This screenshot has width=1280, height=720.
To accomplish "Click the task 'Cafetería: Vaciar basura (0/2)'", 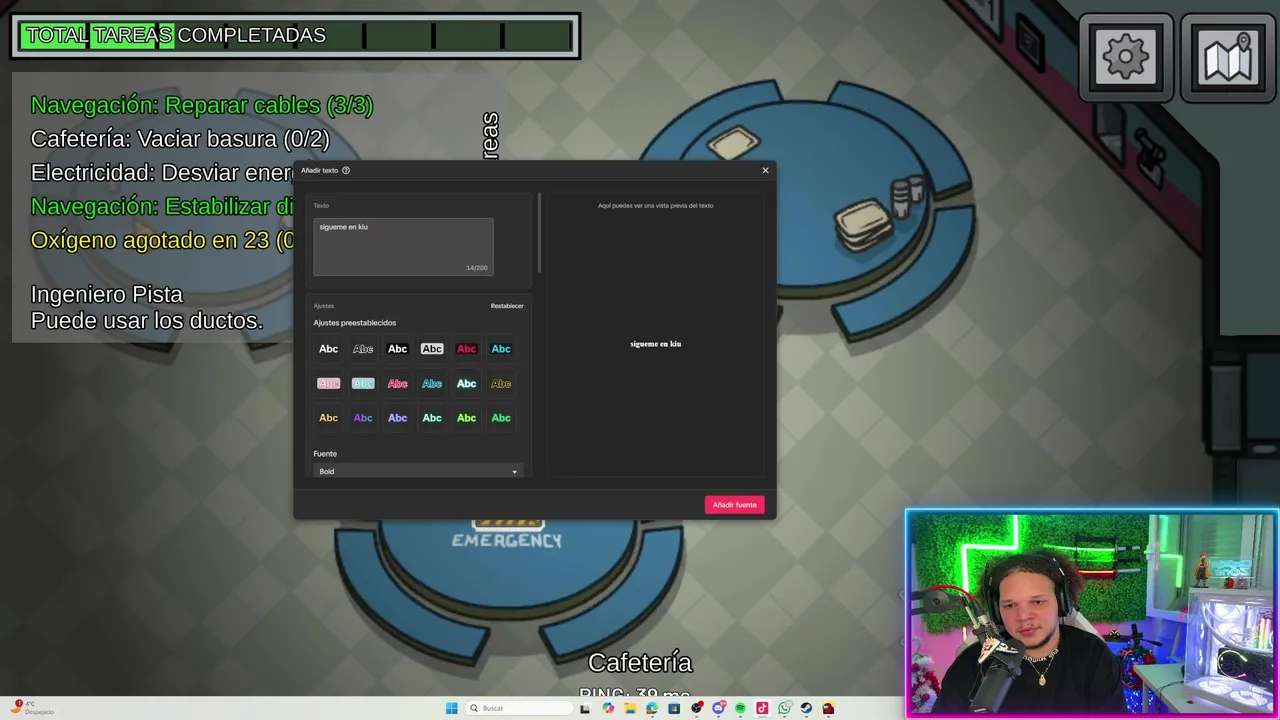I will [x=180, y=139].
